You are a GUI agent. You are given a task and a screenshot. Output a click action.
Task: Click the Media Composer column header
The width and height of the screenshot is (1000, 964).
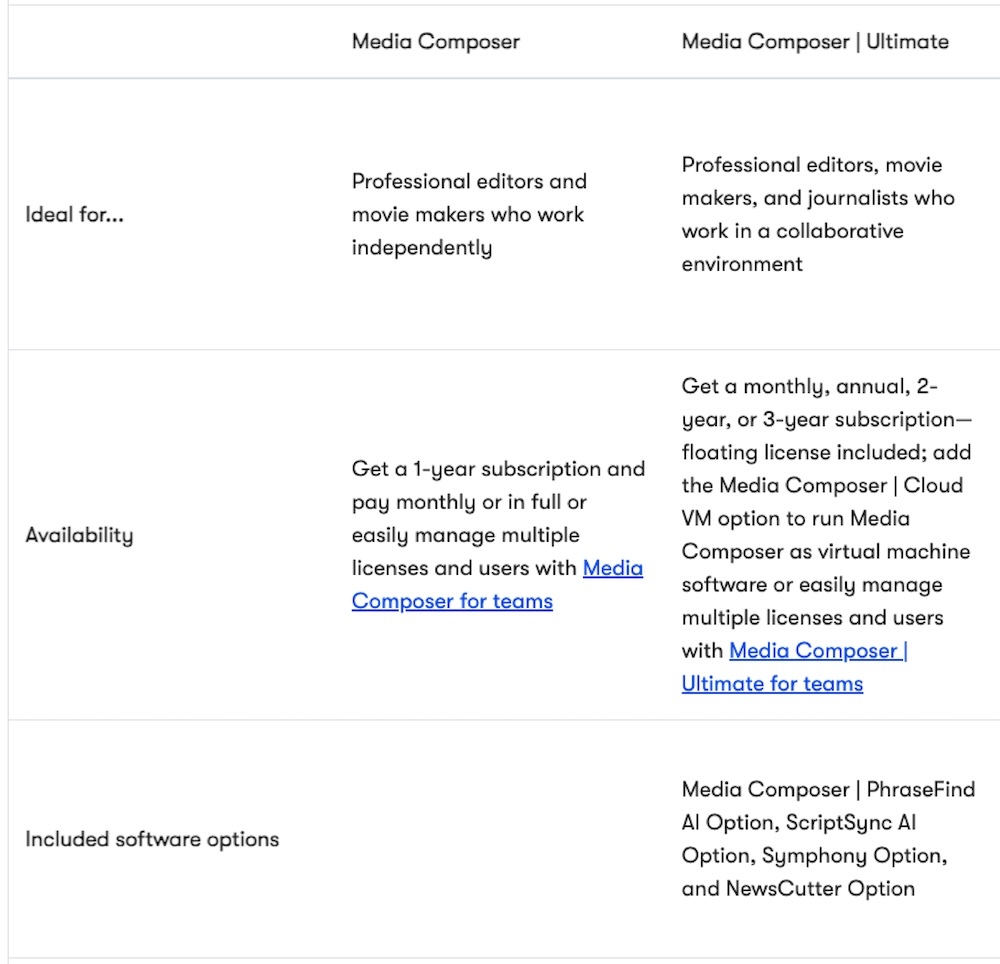[x=435, y=41]
